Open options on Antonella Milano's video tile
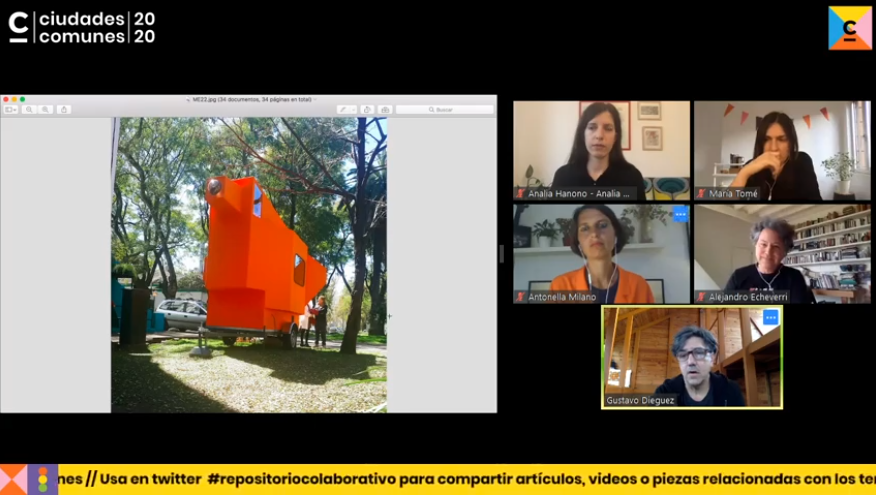This screenshot has height=495, width=876. (x=680, y=214)
